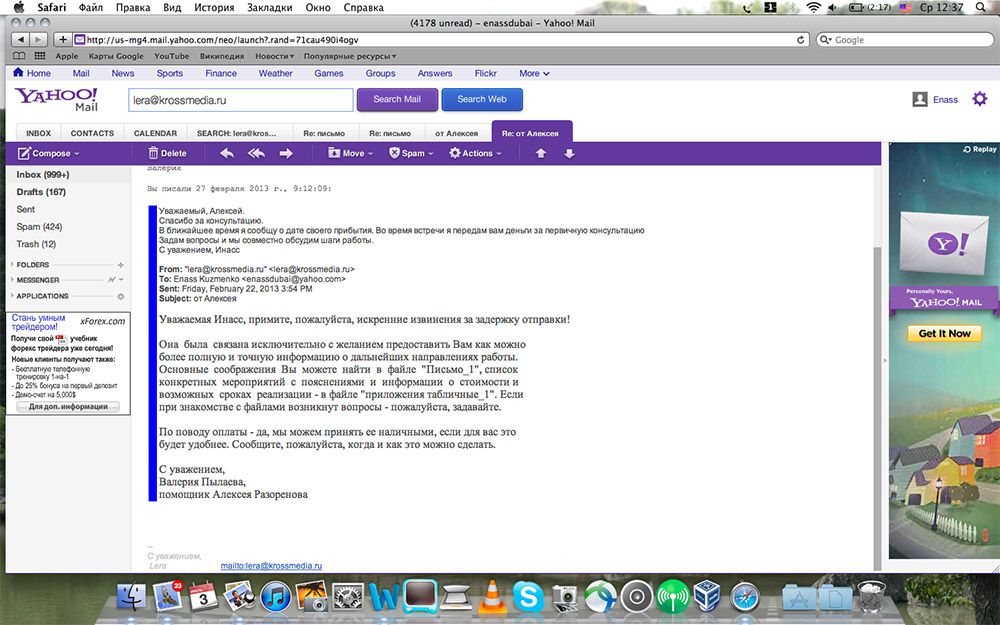Open mailto:lera@krossmedia.ru link
1000x625 pixels.
click(x=271, y=566)
